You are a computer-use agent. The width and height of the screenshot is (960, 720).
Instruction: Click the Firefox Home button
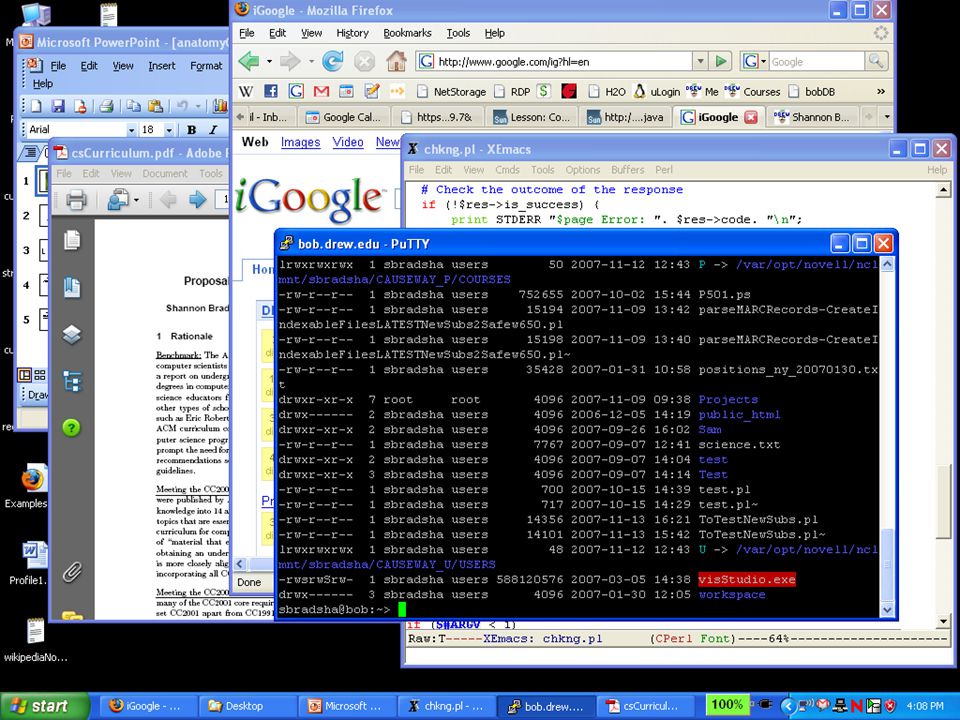point(396,61)
